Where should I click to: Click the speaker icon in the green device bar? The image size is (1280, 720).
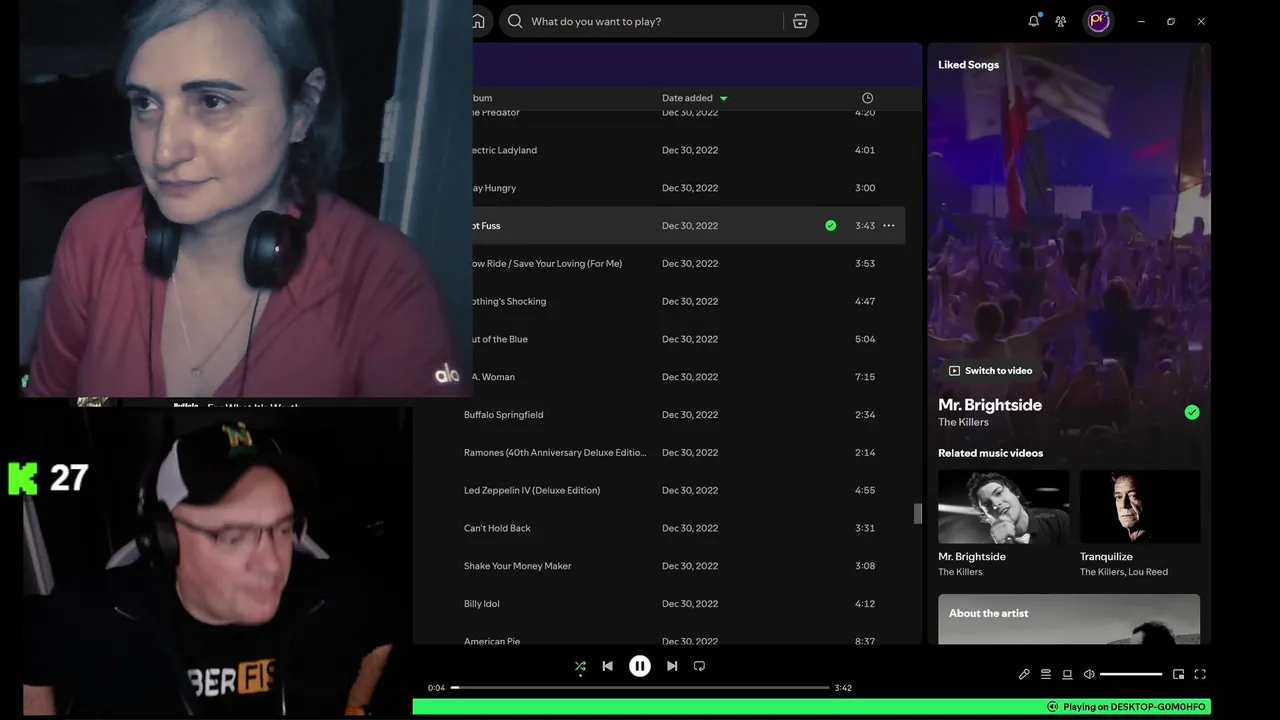1052,707
